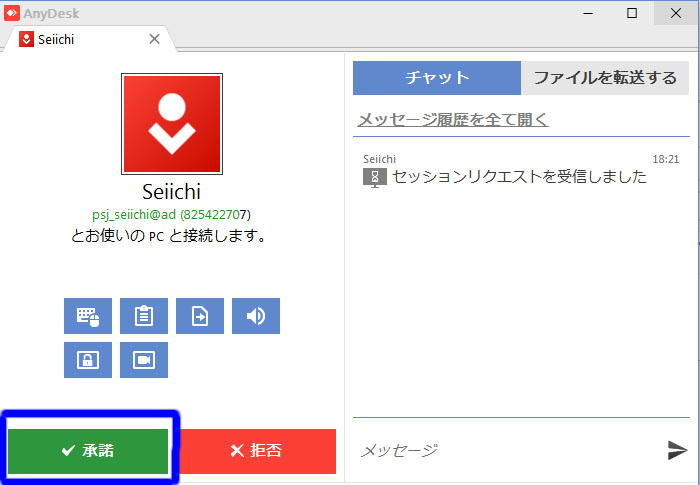The image size is (700, 485).
Task: Click the hourglass session request icon
Action: 375,178
